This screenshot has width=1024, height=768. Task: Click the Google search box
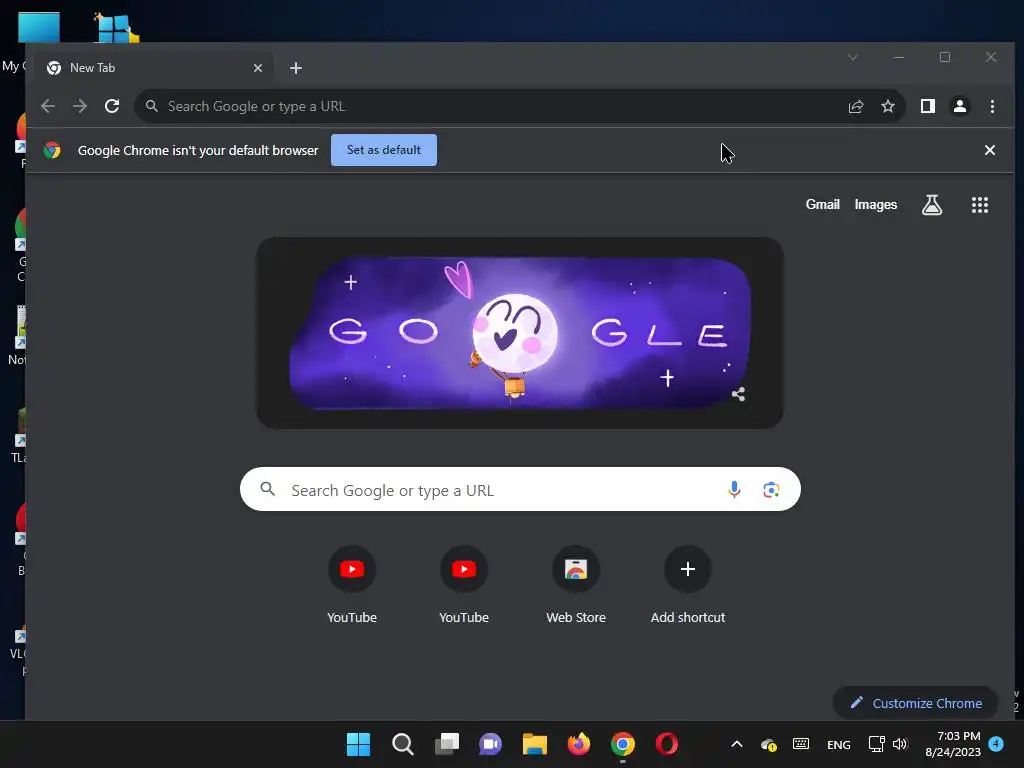[x=520, y=489]
